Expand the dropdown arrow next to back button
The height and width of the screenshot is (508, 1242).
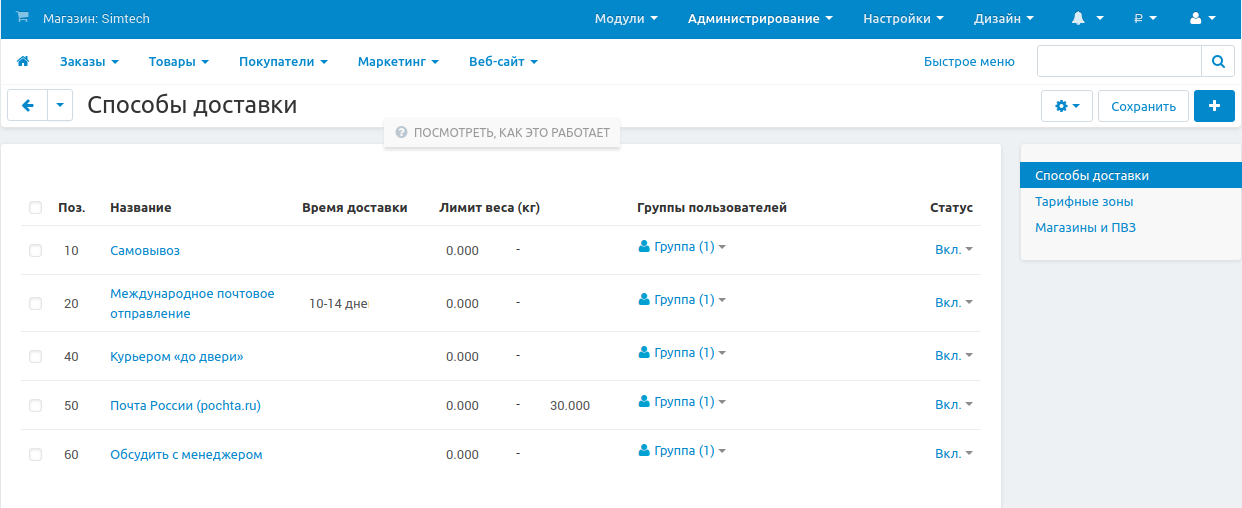(x=60, y=105)
